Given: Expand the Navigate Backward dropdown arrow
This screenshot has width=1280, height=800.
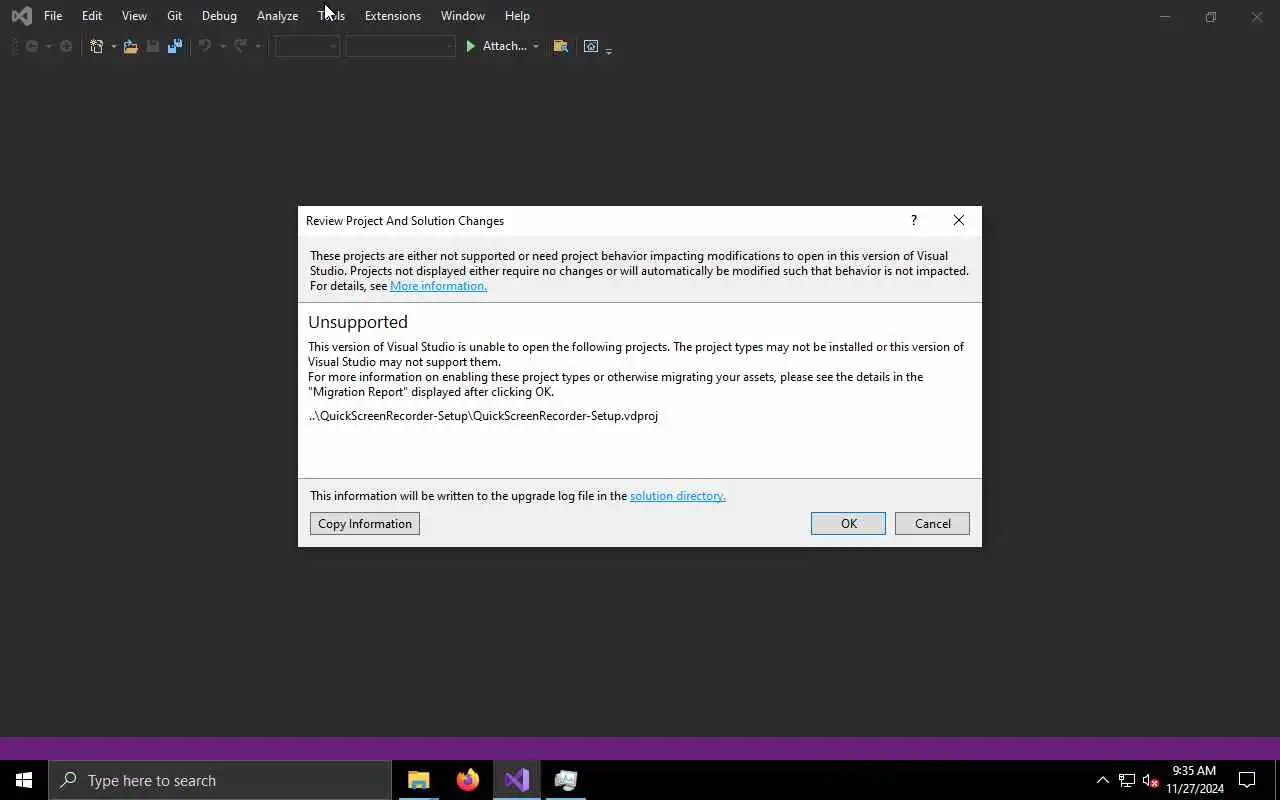Looking at the screenshot, I should click(x=48, y=46).
